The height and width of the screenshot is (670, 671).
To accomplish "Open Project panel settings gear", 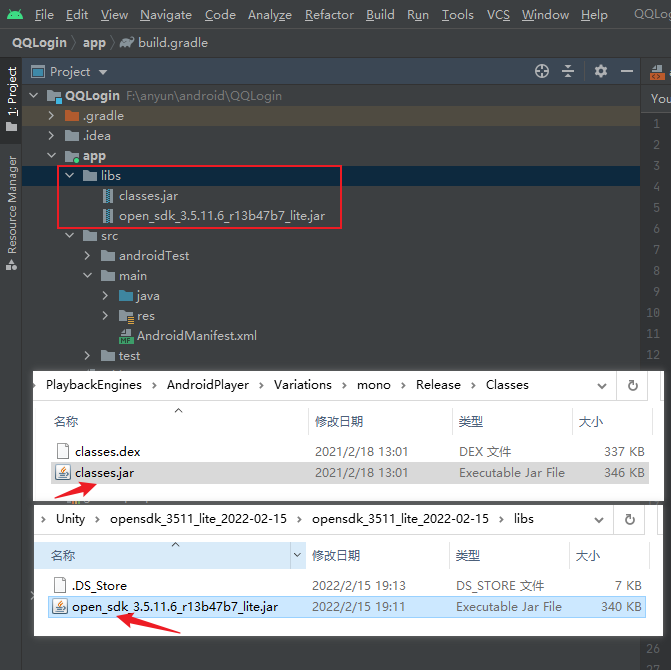I will [x=601, y=71].
